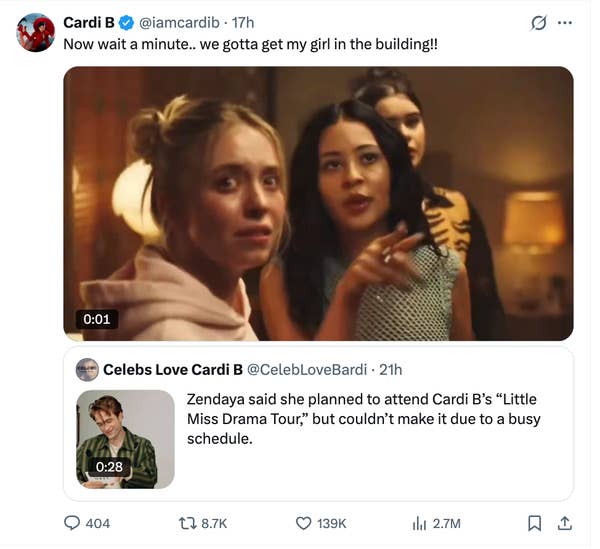The image size is (600, 549).
Task: Click the @CelebLoveBardi handle
Action: (x=306, y=370)
